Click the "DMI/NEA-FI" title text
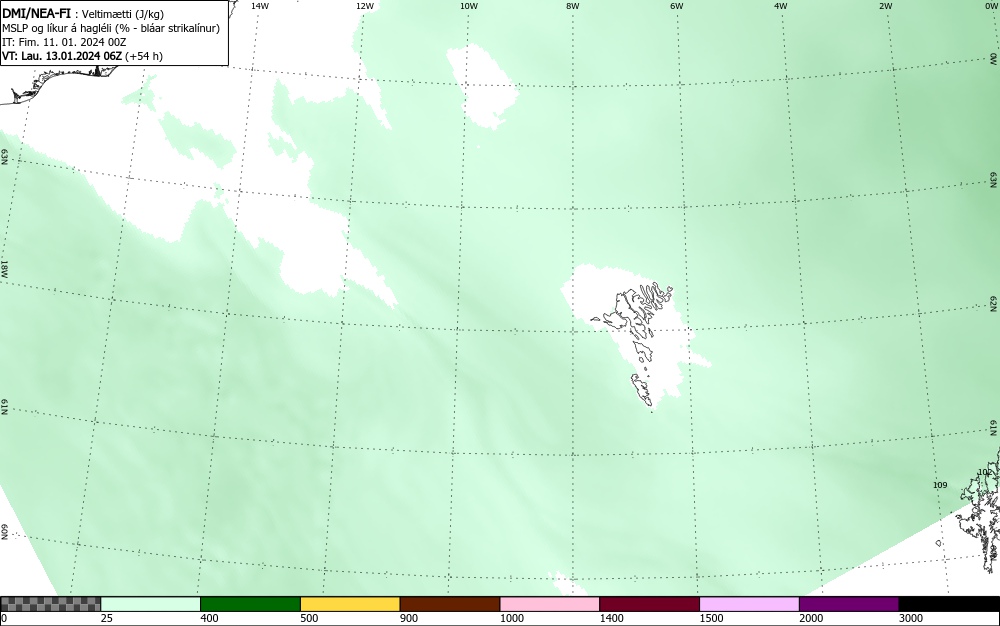The height and width of the screenshot is (626, 1000). [36, 14]
